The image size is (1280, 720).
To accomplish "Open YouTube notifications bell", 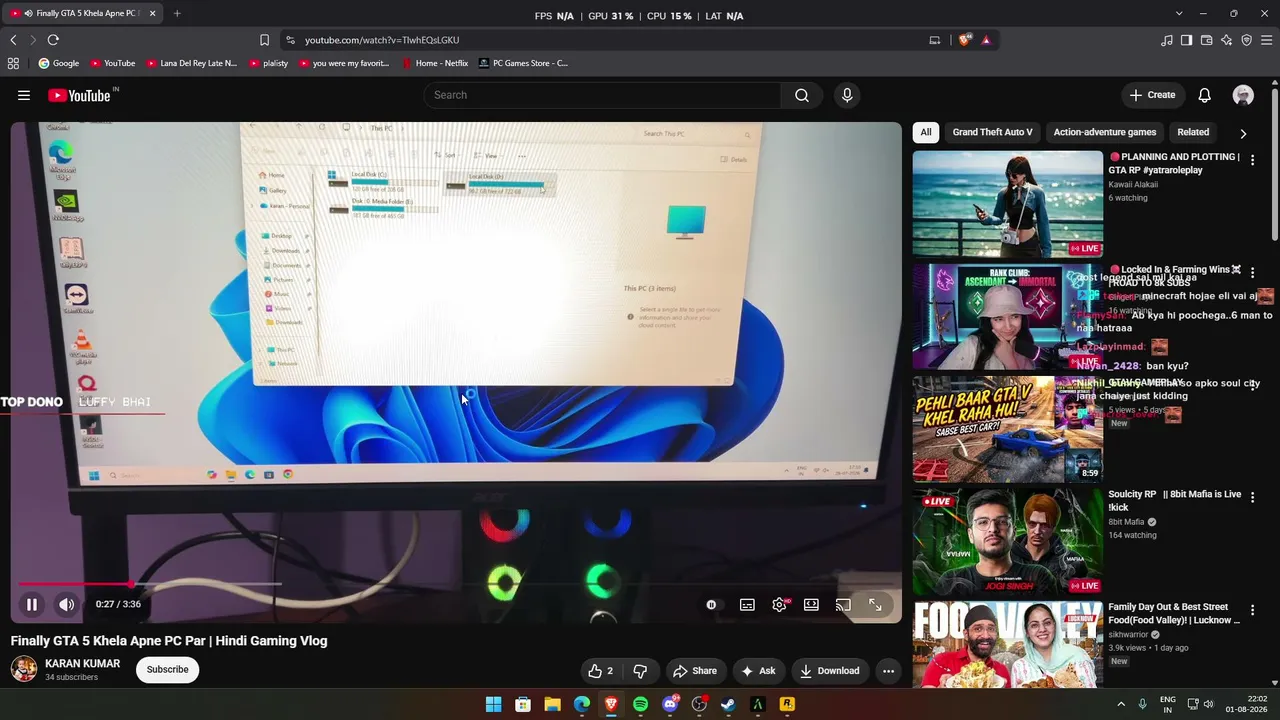I will (x=1205, y=95).
